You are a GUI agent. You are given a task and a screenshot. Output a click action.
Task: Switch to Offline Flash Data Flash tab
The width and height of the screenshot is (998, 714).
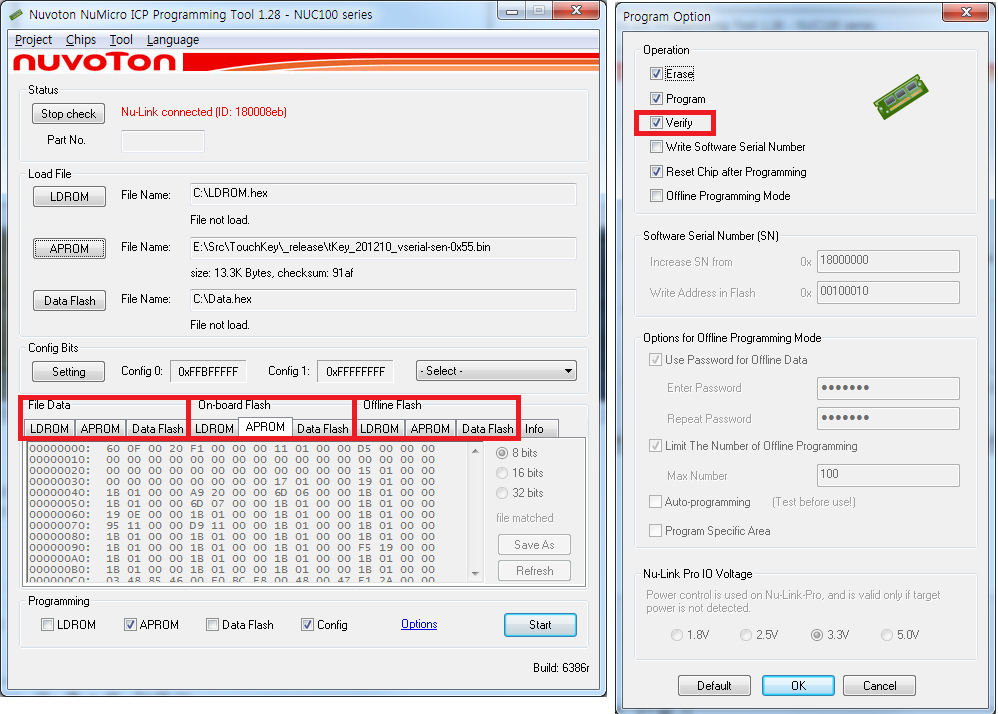click(x=488, y=429)
